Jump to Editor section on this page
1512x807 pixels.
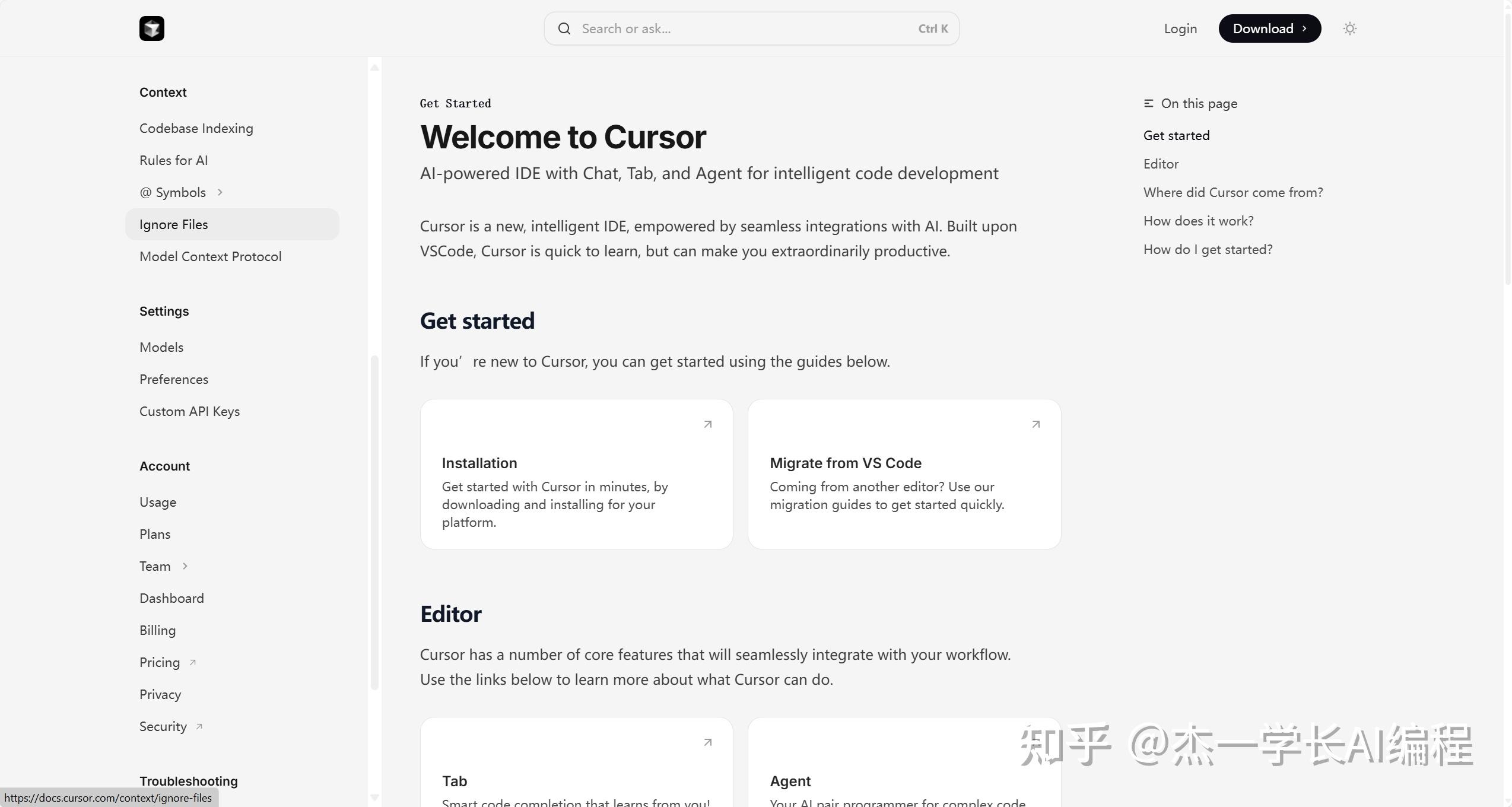1161,164
